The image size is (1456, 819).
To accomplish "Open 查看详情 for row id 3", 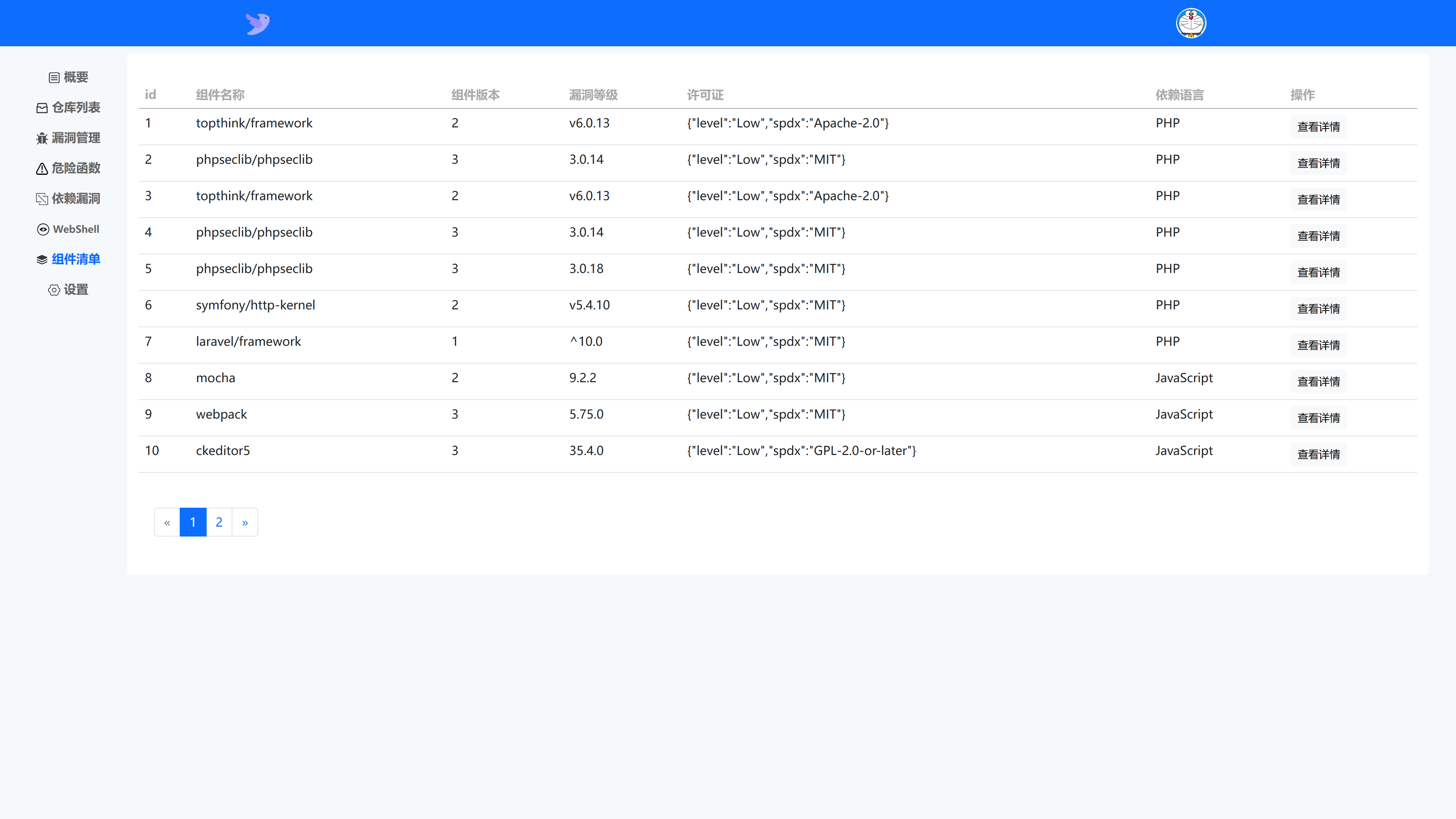I will point(1318,199).
